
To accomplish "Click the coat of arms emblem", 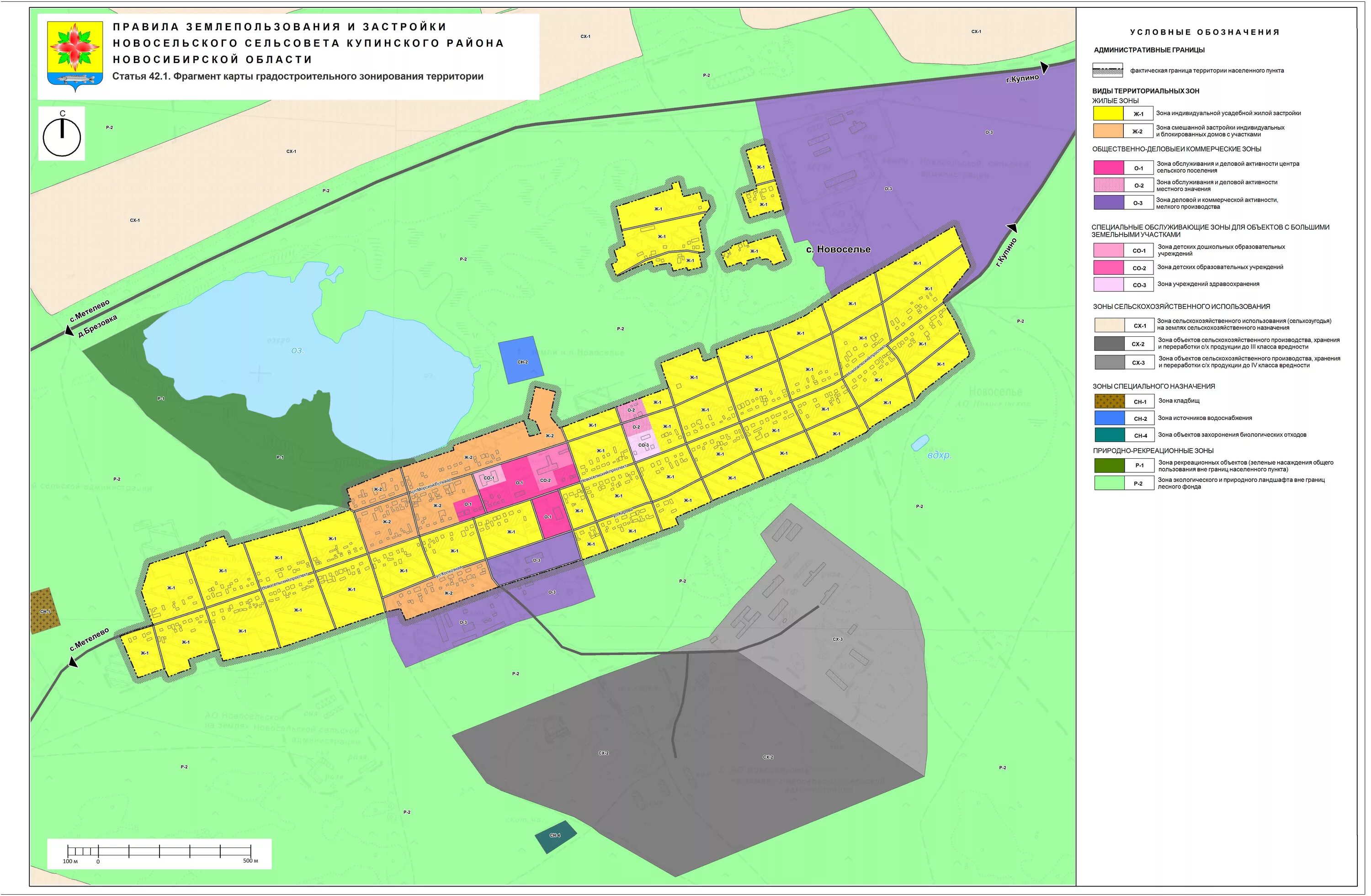I will tap(75, 56).
